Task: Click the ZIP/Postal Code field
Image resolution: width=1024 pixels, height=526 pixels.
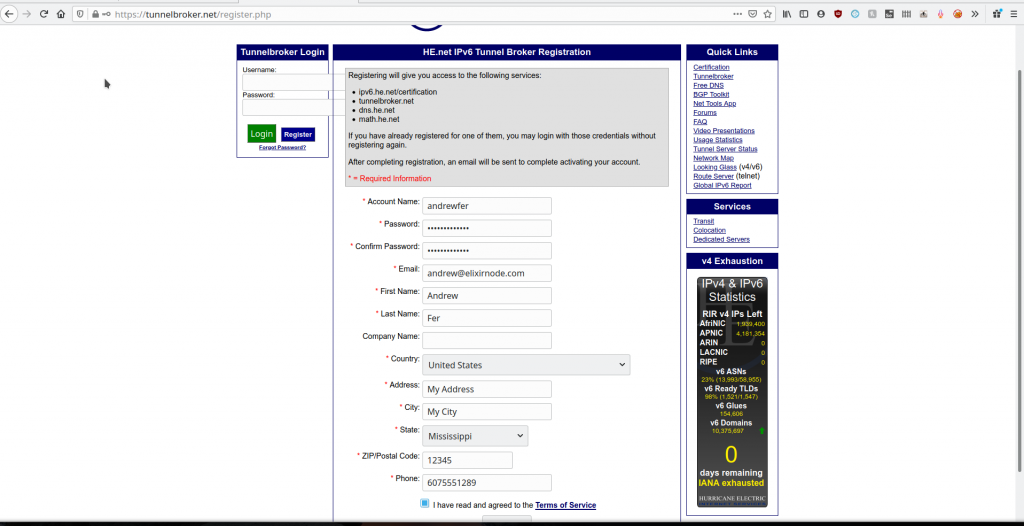Action: coord(467,460)
